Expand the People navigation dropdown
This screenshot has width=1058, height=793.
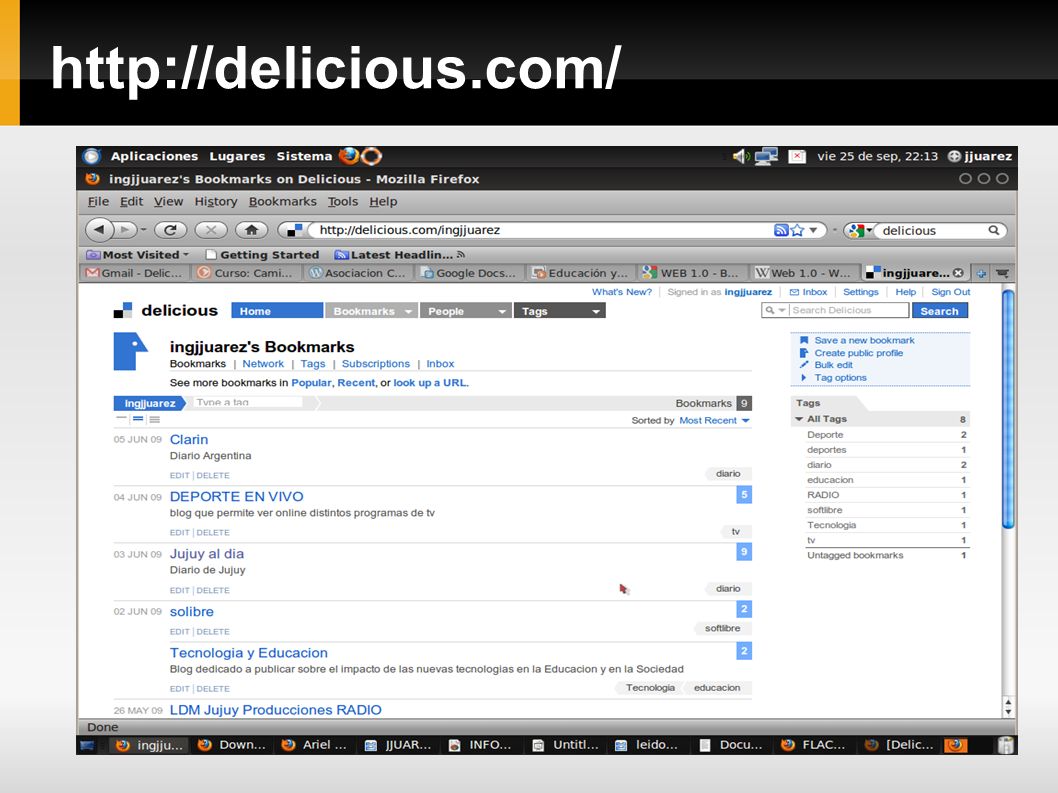click(501, 311)
